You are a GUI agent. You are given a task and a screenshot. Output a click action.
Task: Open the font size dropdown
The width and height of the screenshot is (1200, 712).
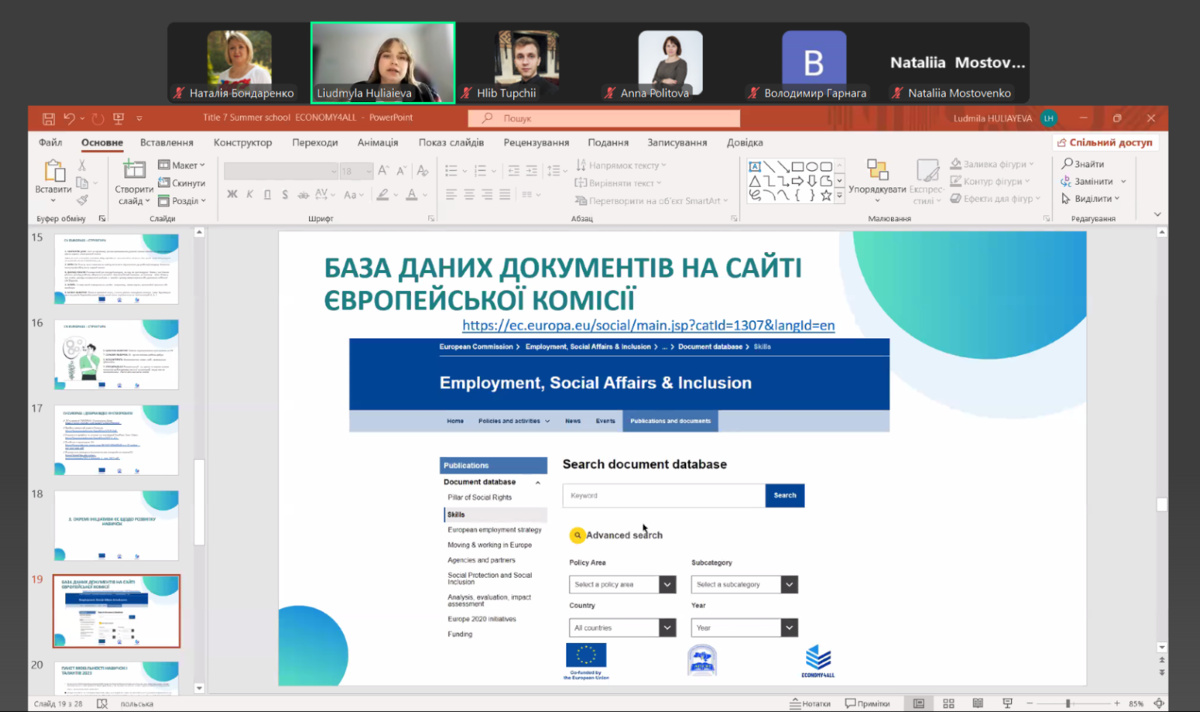(x=369, y=171)
